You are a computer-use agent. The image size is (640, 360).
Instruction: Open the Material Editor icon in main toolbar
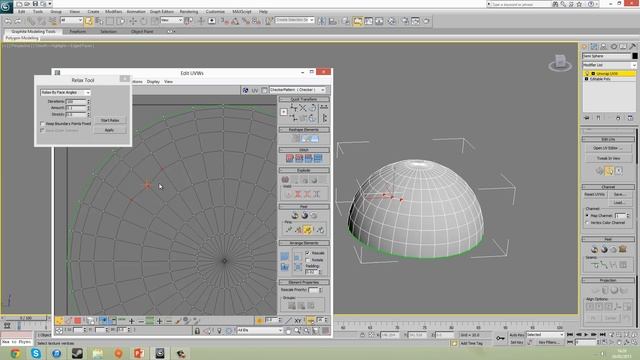[x=391, y=21]
